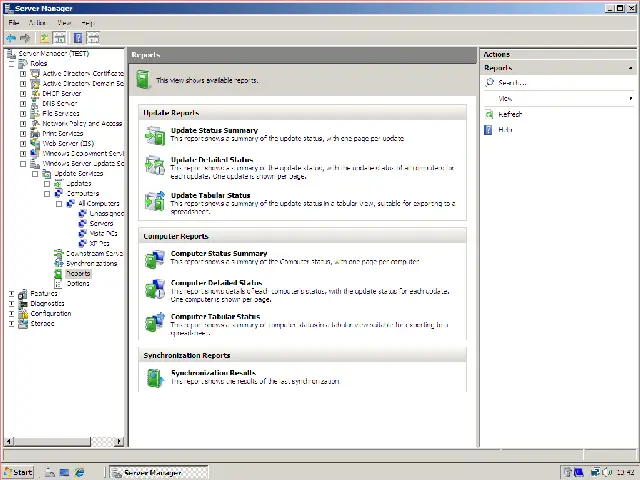Click the Internet Explorer quick launch icon

(x=79, y=472)
